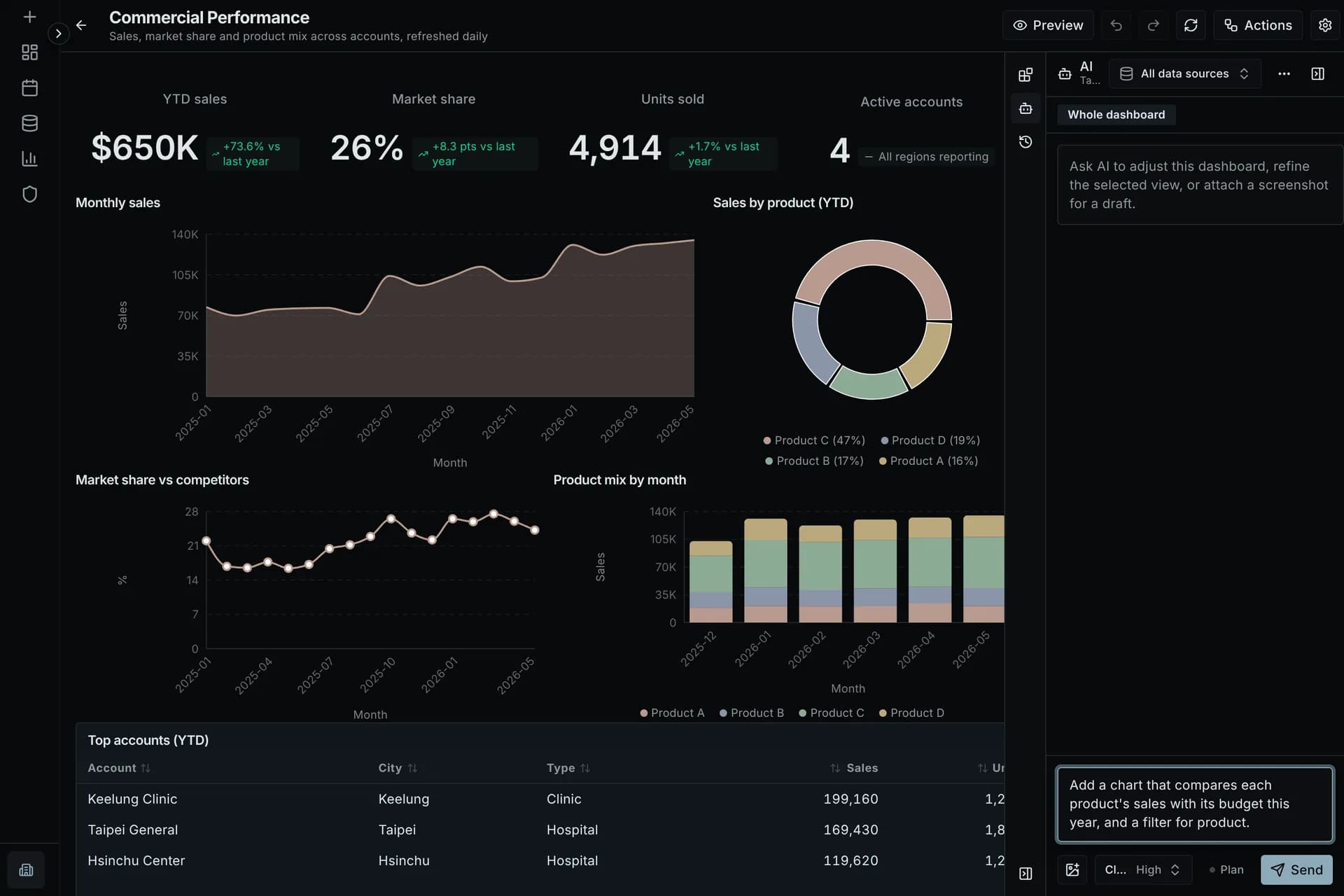Image resolution: width=1344 pixels, height=896 pixels.
Task: Expand the left sidebar with chevron button
Action: tap(59, 34)
